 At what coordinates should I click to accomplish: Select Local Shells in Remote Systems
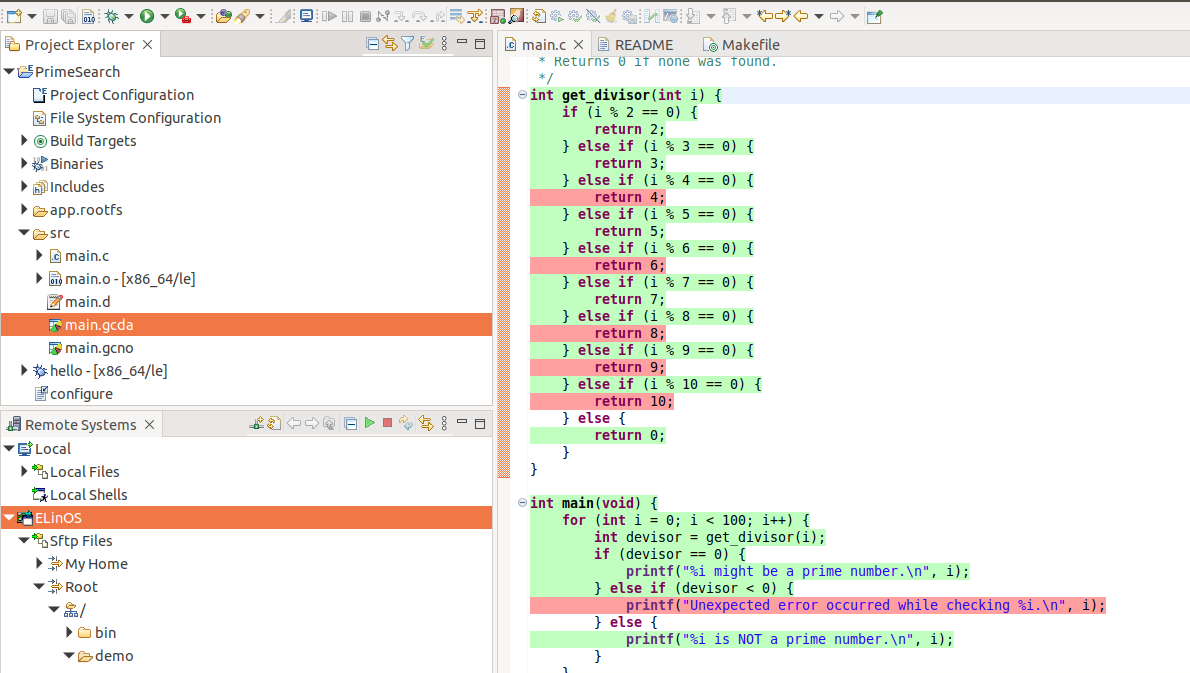click(x=88, y=495)
